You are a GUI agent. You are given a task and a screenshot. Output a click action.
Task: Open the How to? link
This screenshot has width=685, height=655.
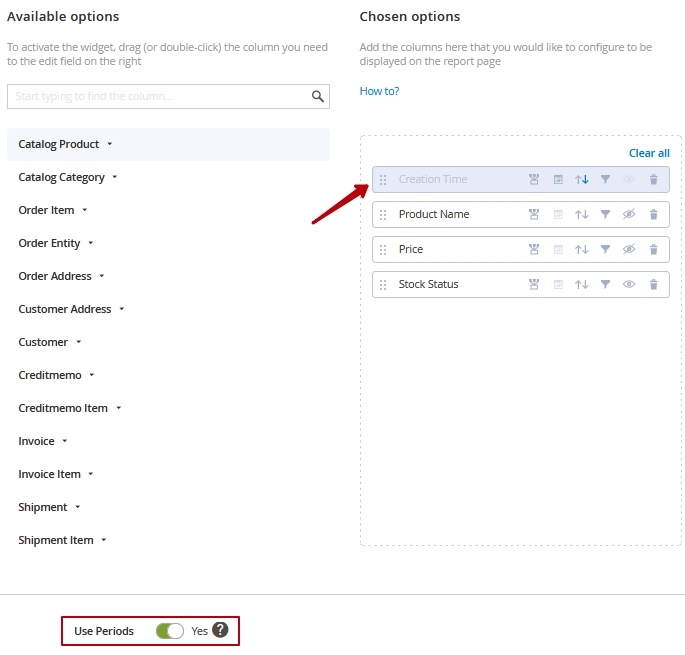click(x=379, y=91)
